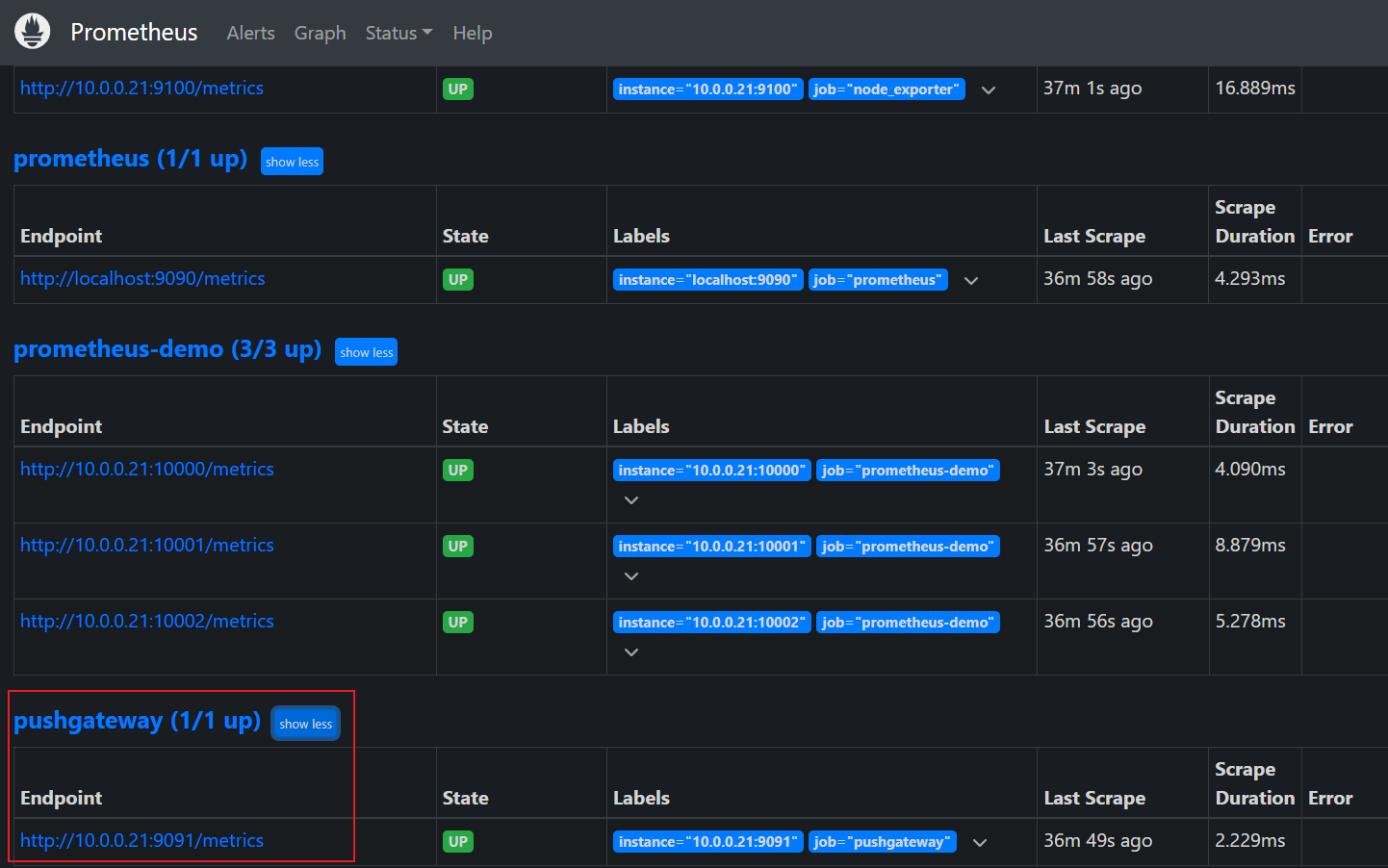Collapse the prometheus job with show less
This screenshot has width=1388, height=868.
pos(292,162)
